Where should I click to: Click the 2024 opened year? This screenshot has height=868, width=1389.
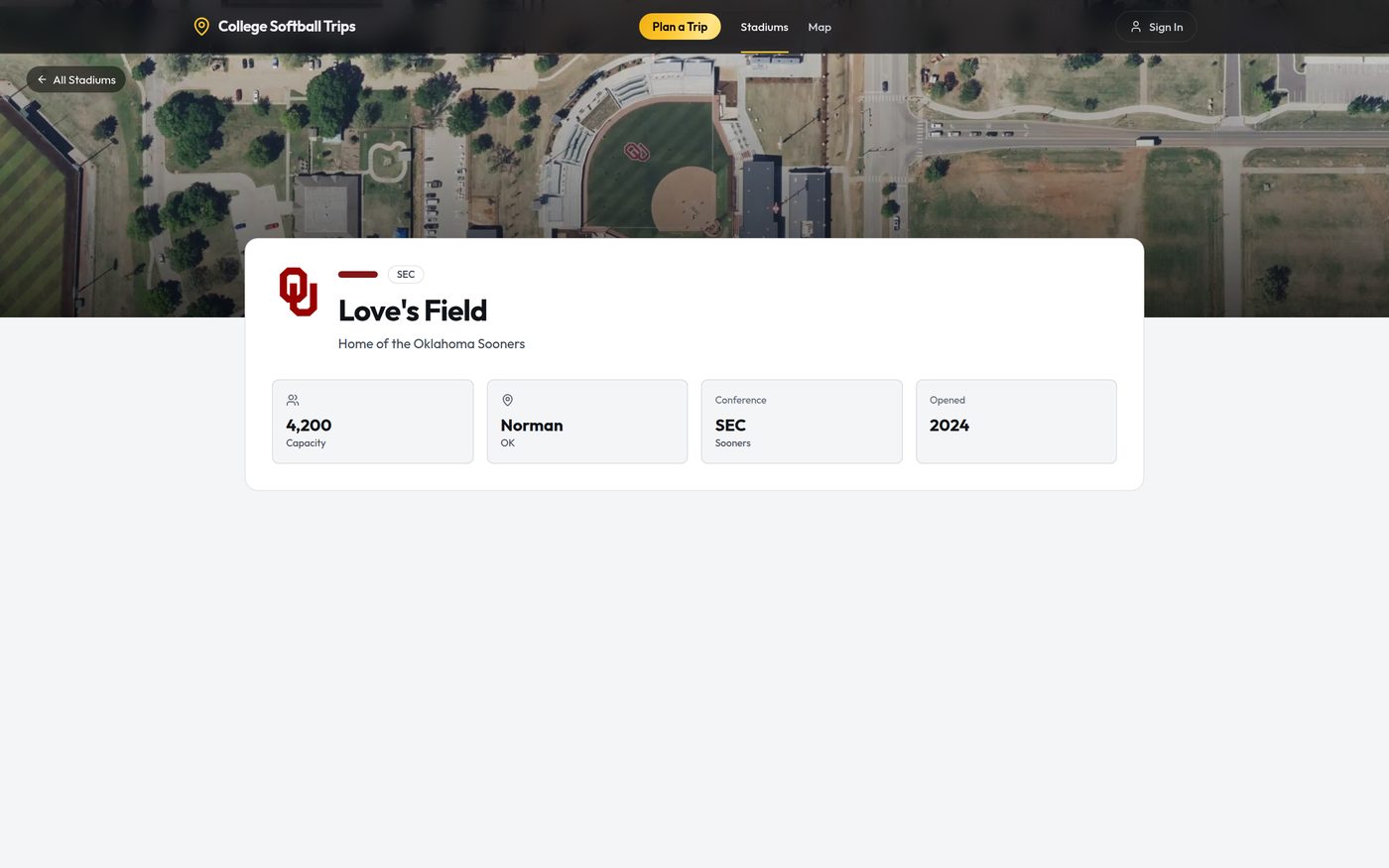click(x=949, y=426)
